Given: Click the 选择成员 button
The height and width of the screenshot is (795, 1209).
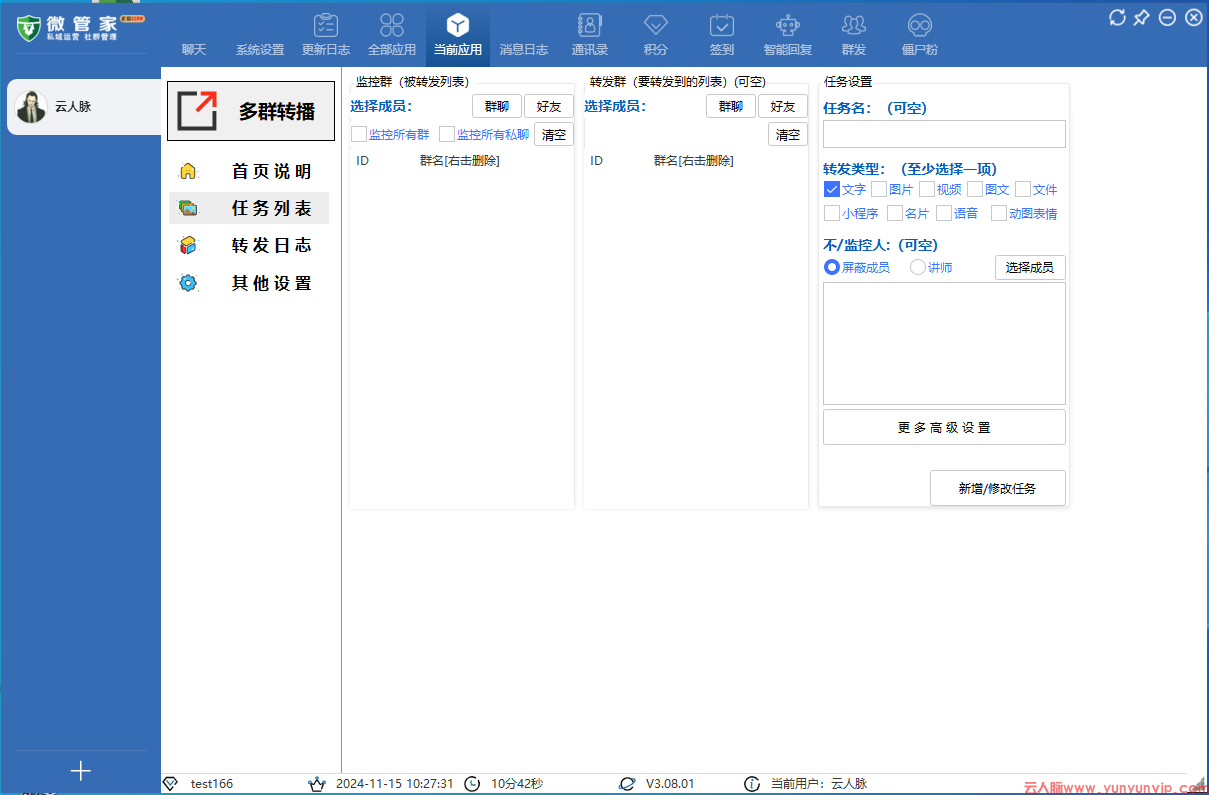Looking at the screenshot, I should pos(1030,267).
